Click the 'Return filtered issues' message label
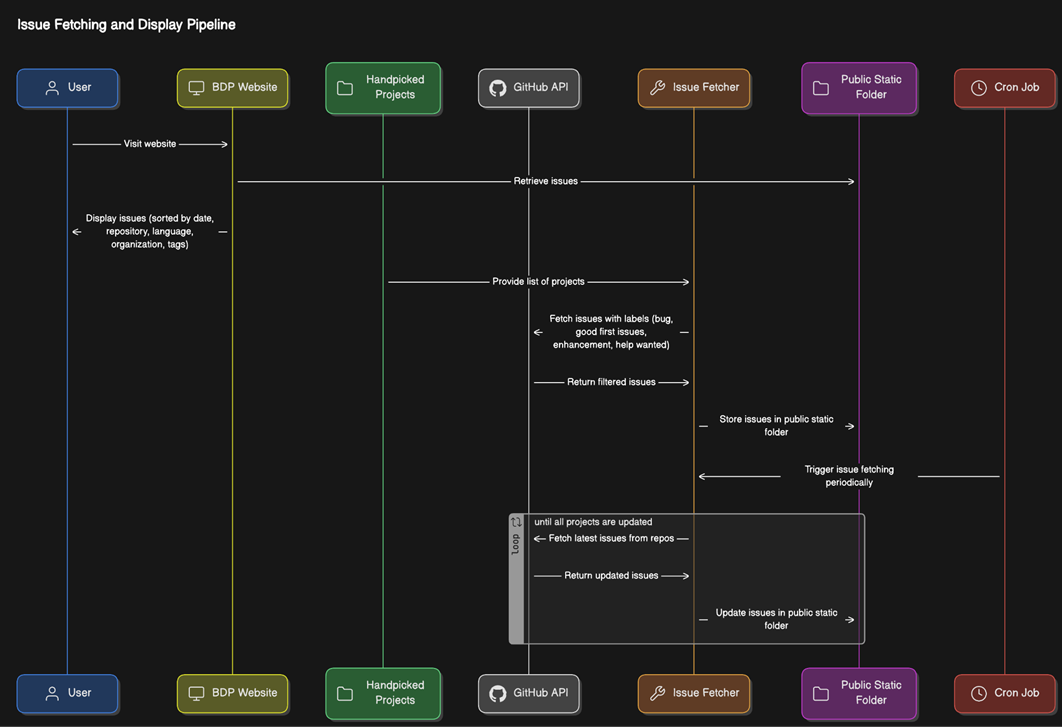 pyautogui.click(x=611, y=382)
